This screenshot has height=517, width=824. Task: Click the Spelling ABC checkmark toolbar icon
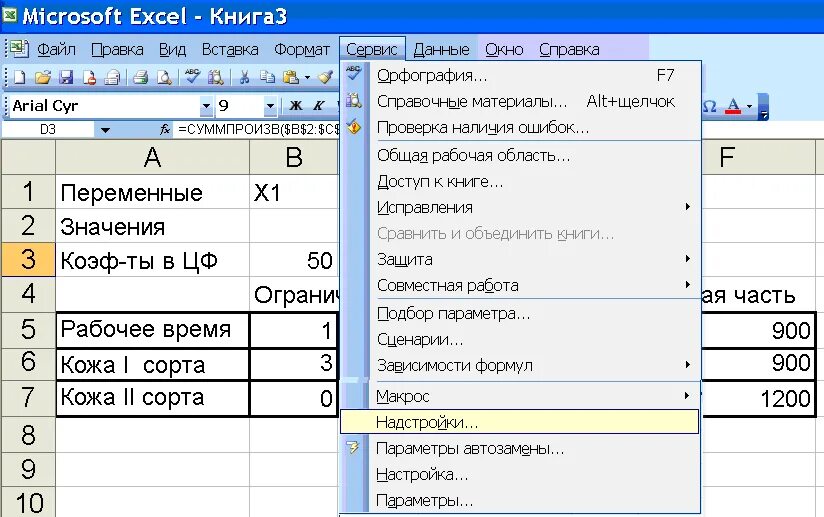pyautogui.click(x=192, y=77)
